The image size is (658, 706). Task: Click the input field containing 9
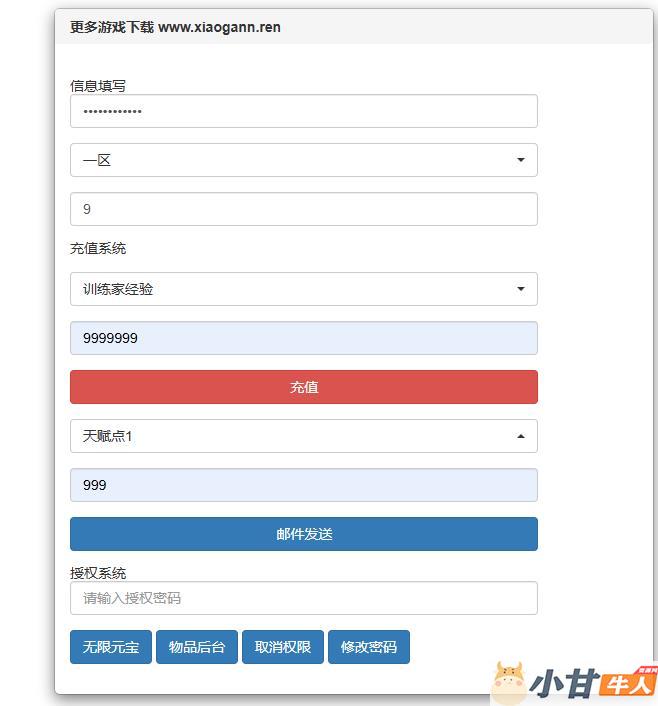[x=303, y=209]
